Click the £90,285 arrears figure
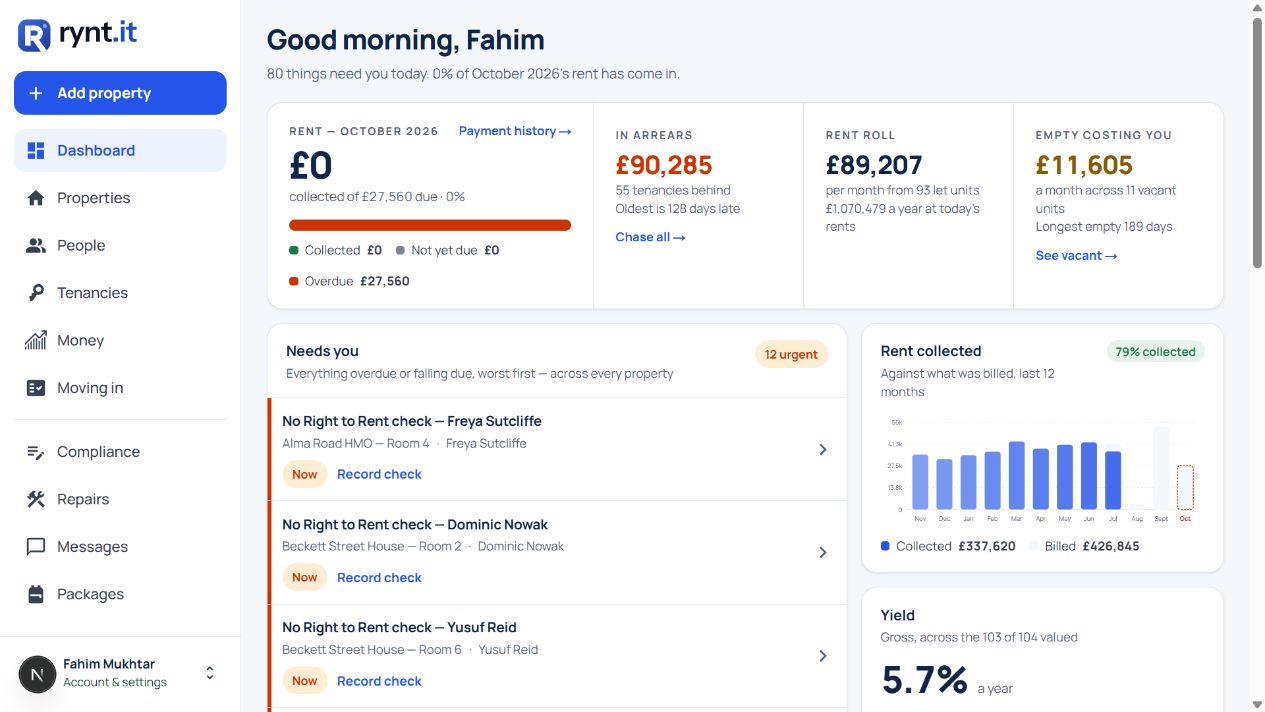Image resolution: width=1265 pixels, height=712 pixels. [664, 165]
